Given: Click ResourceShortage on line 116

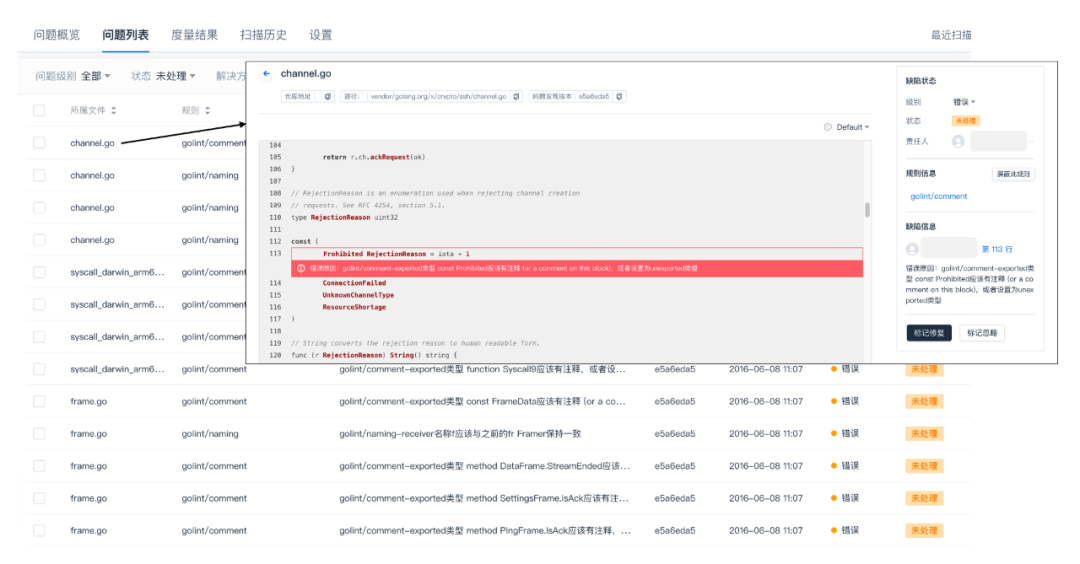Looking at the screenshot, I should click(x=354, y=307).
